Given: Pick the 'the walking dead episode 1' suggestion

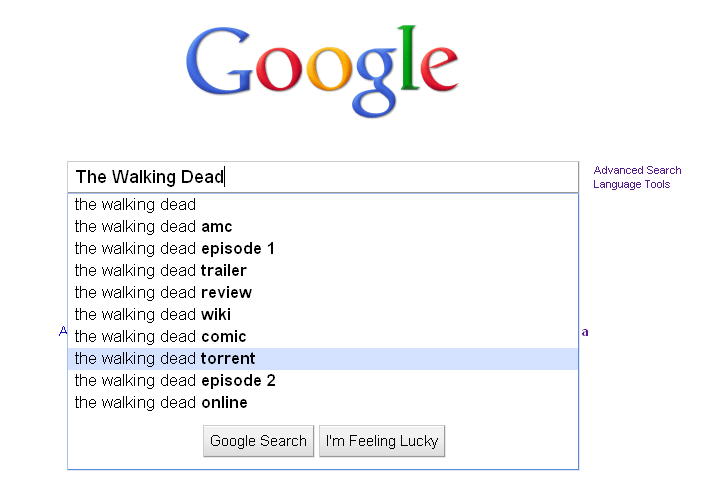Looking at the screenshot, I should click(x=323, y=249).
